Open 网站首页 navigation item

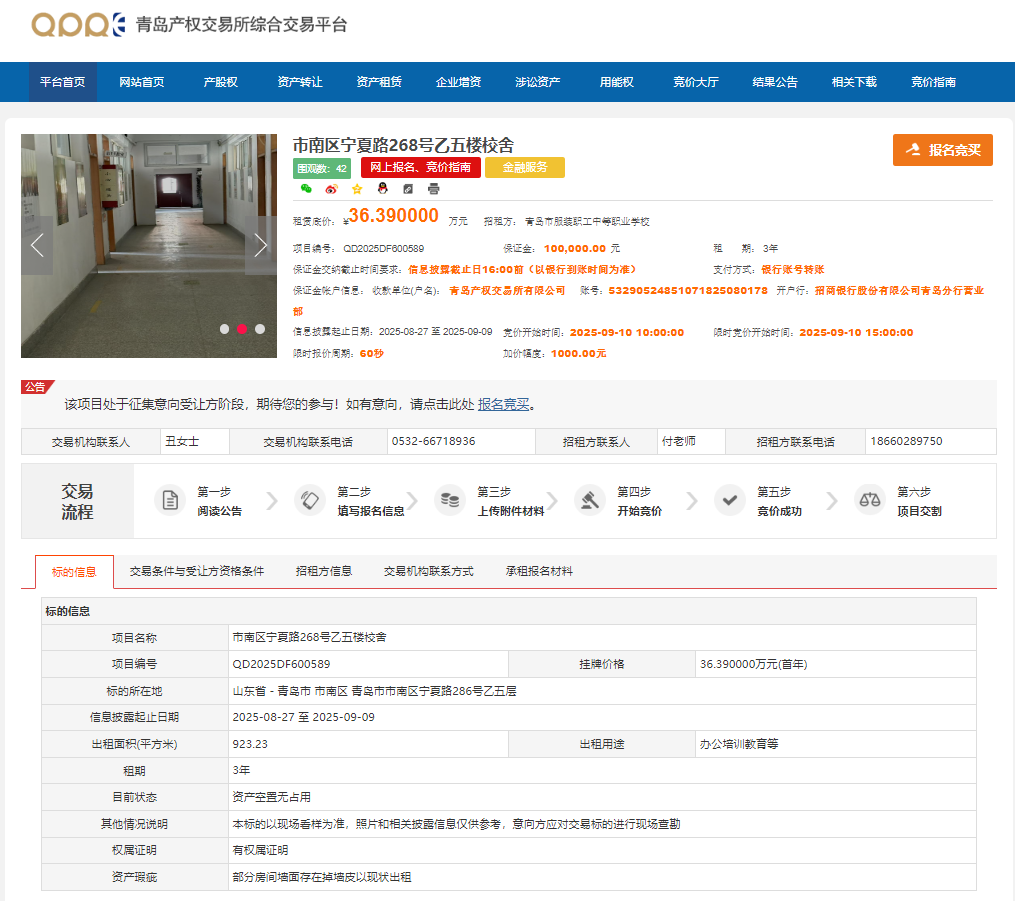[x=142, y=82]
